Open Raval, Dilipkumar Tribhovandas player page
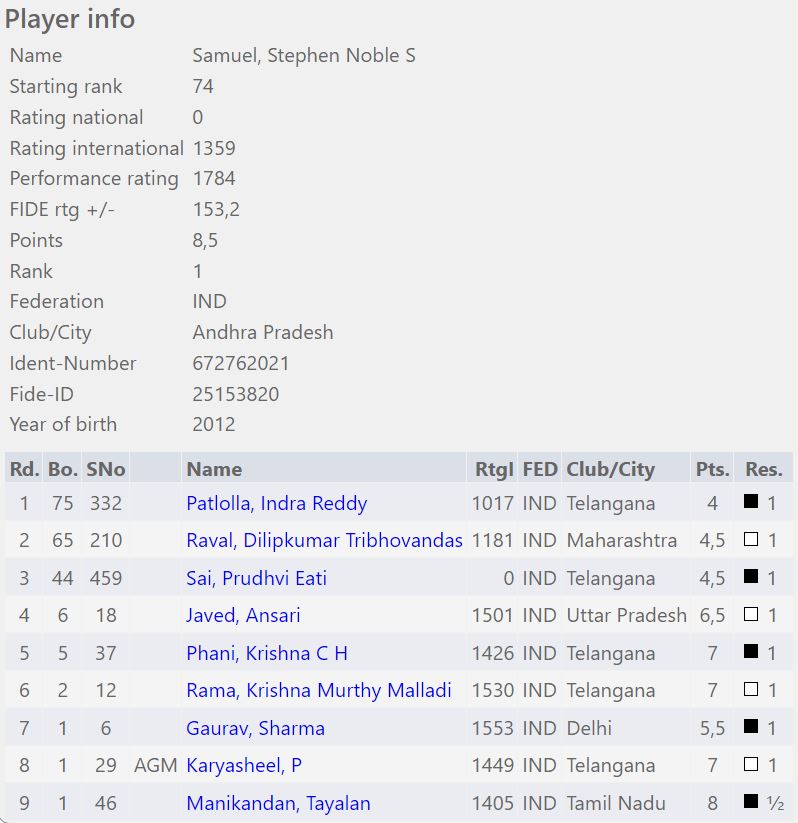 tap(324, 540)
